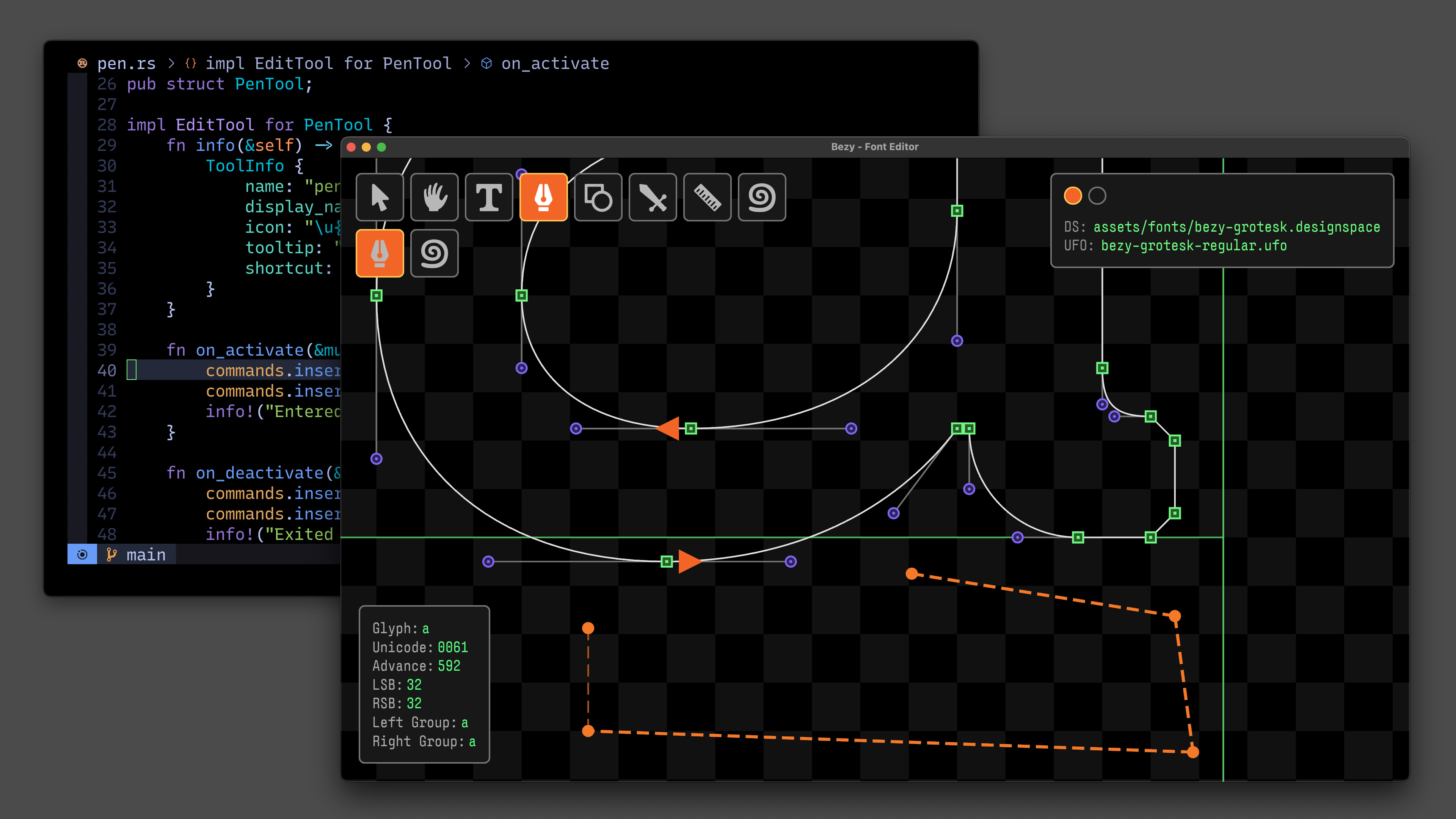Select the hand pan tool
This screenshot has width=1456, height=819.
tap(434, 197)
